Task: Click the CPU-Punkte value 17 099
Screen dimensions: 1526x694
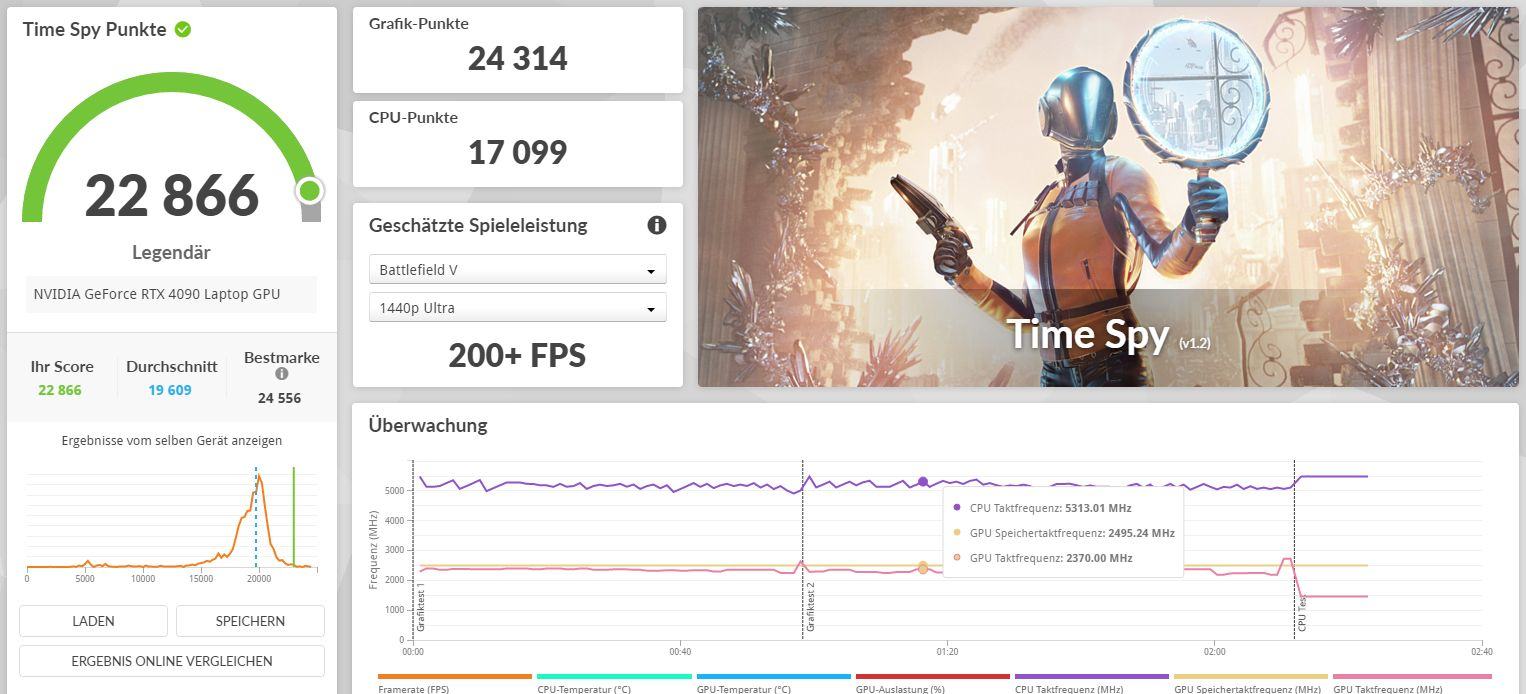Action: click(x=518, y=152)
